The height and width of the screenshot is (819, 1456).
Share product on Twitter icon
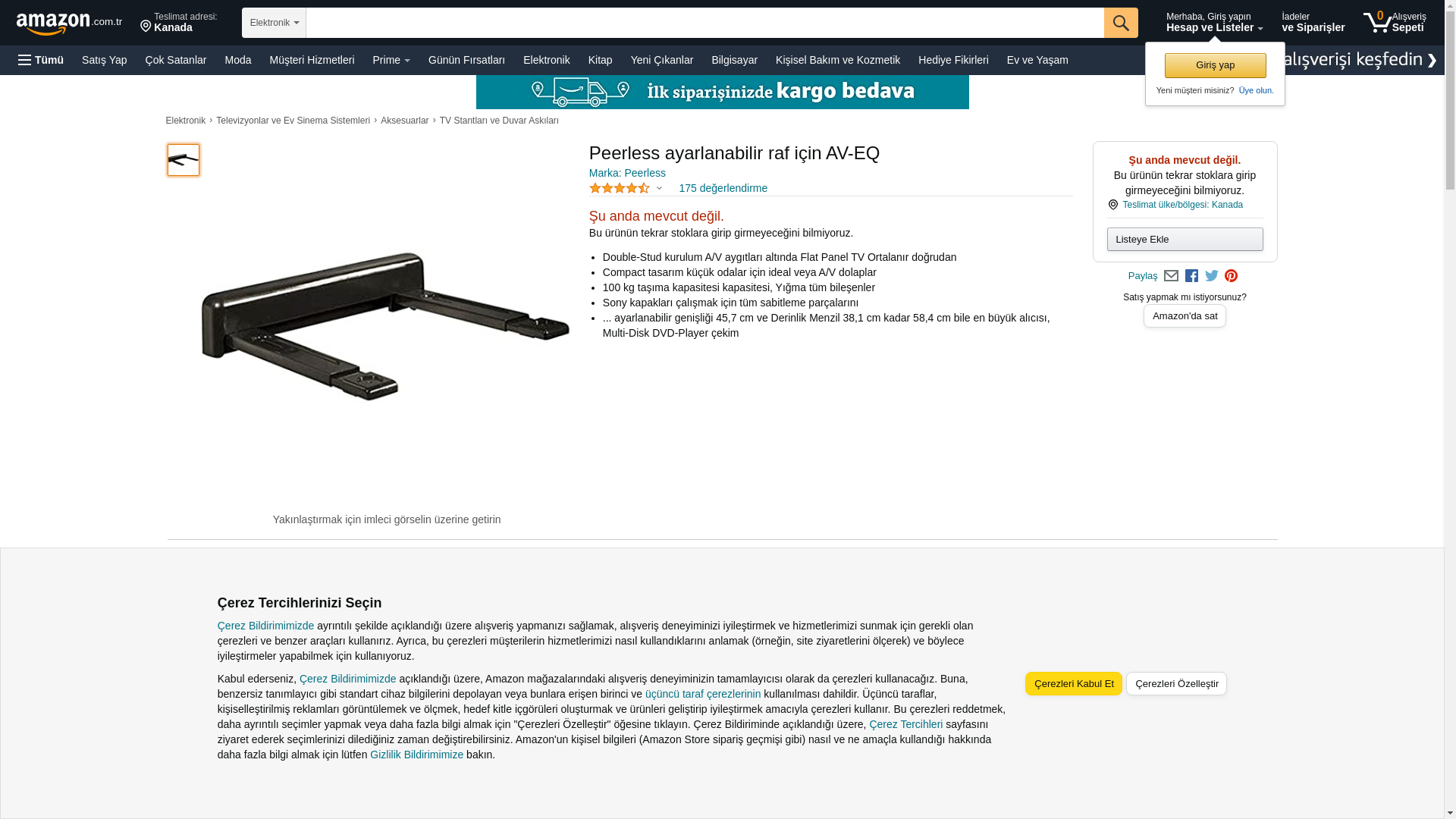point(1212,276)
